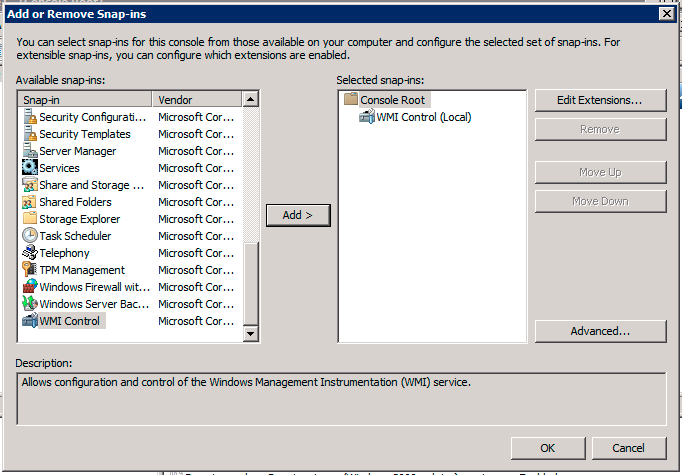
Task: Select TPM Management snap-in name
Action: pos(82,270)
